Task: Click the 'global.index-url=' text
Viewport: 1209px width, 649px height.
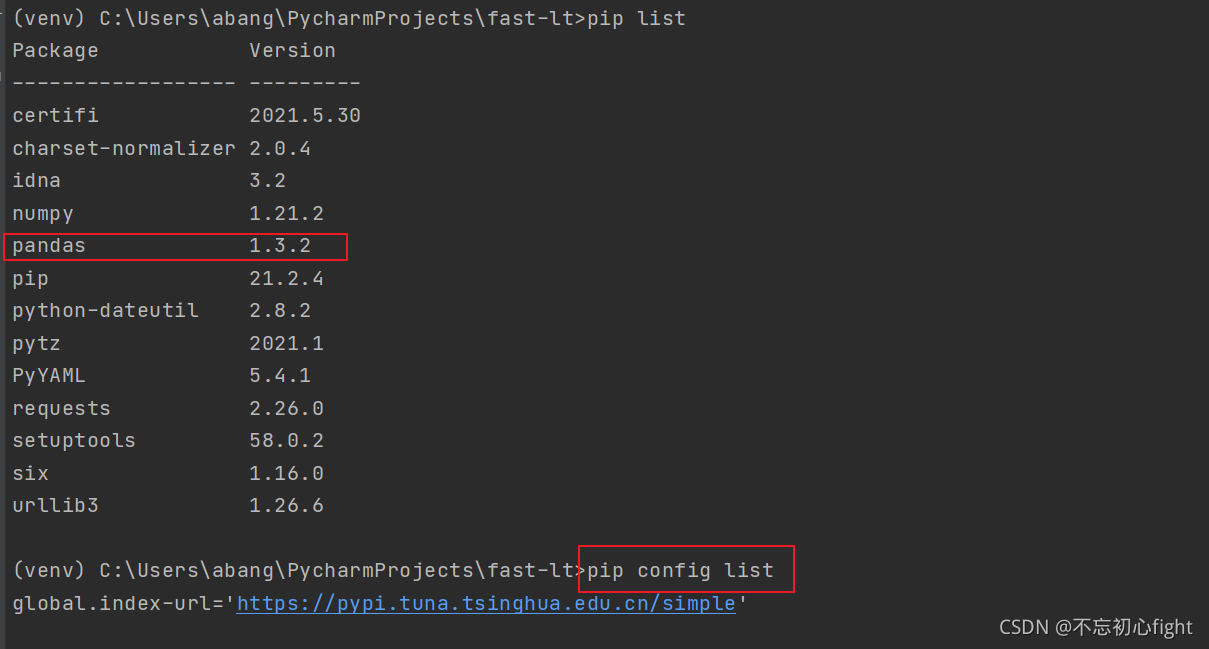Action: [x=117, y=603]
